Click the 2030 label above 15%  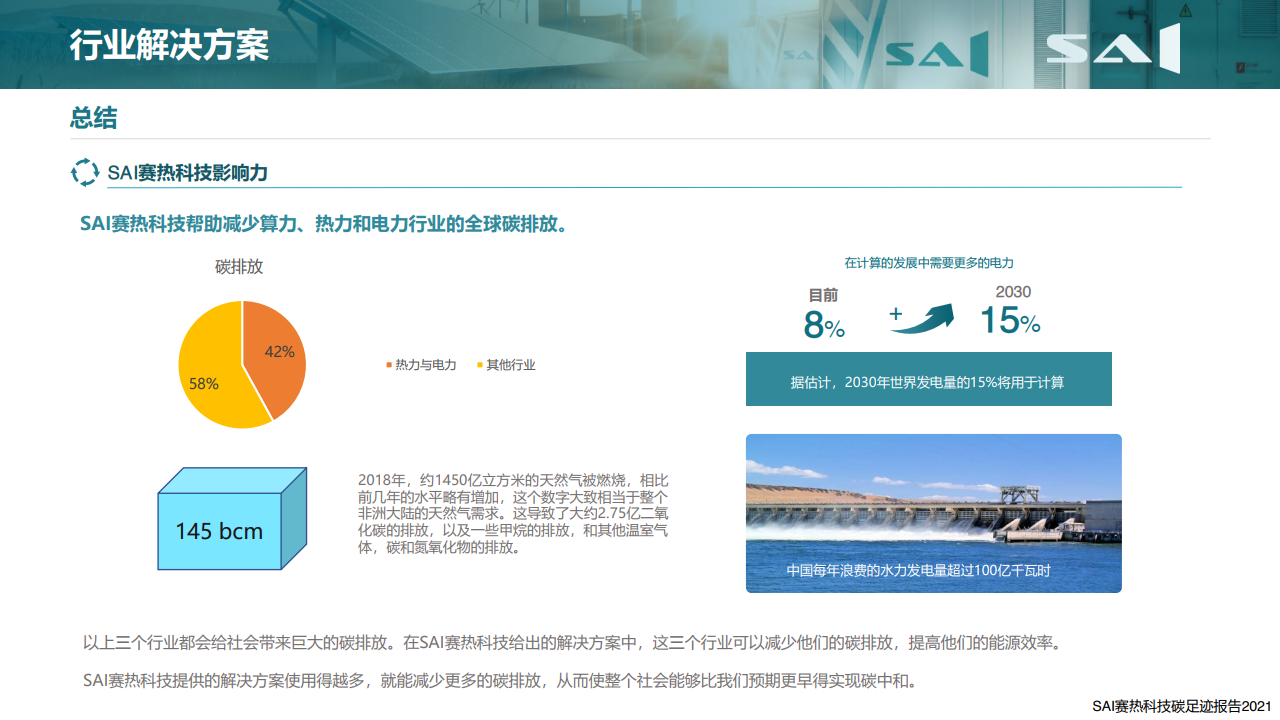(x=1013, y=292)
